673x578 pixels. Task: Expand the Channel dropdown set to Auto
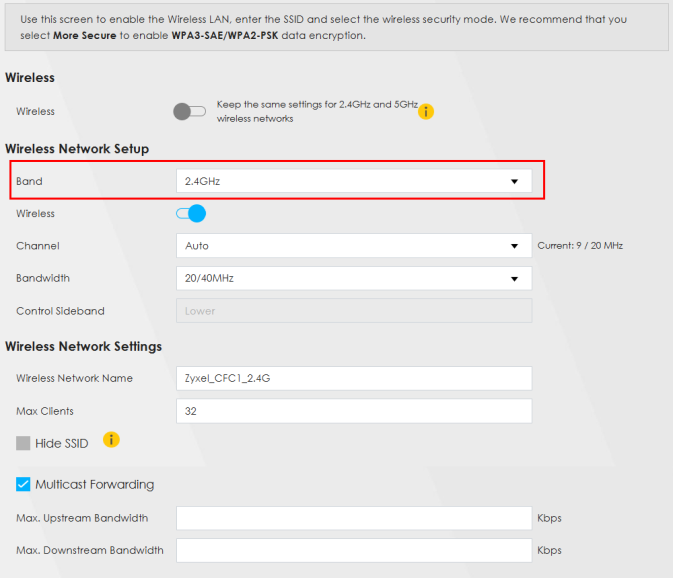[353, 245]
